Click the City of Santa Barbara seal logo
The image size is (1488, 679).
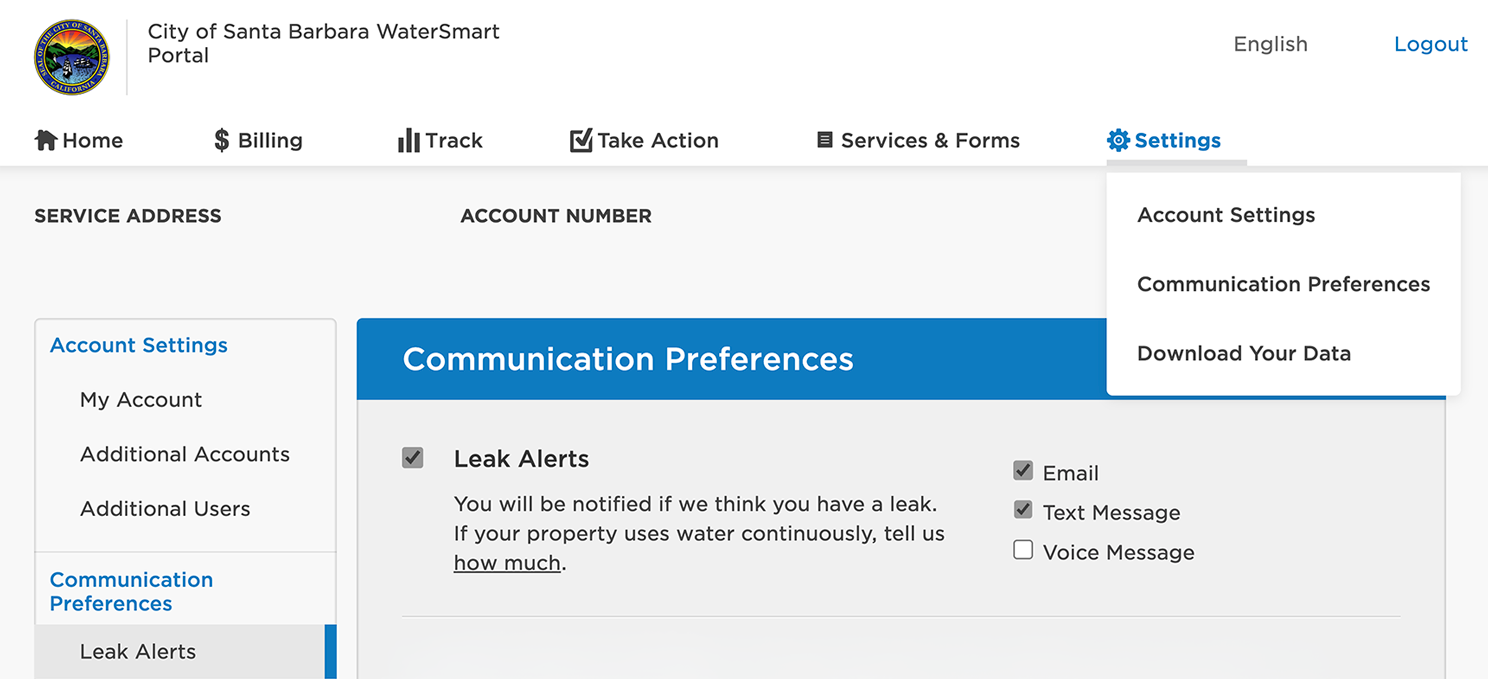point(72,57)
